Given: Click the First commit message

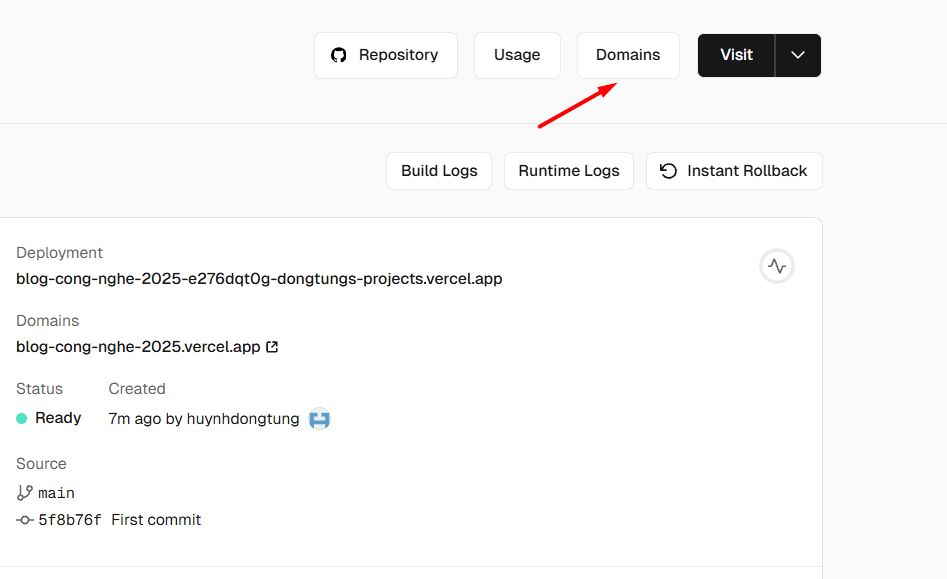Looking at the screenshot, I should pos(156,519).
